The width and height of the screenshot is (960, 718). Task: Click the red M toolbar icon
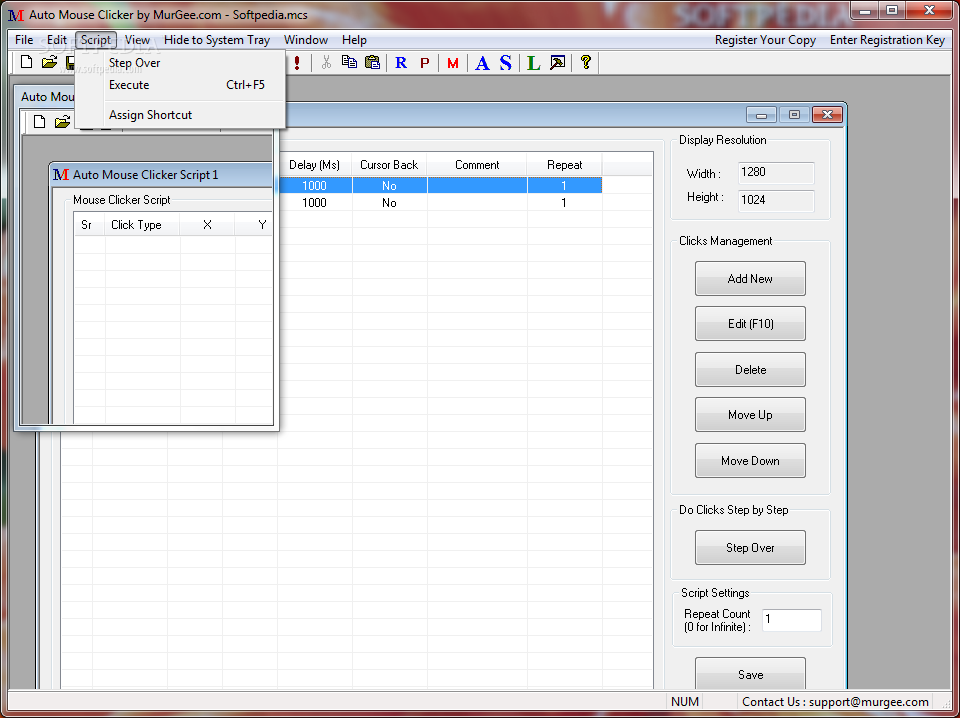click(x=452, y=63)
